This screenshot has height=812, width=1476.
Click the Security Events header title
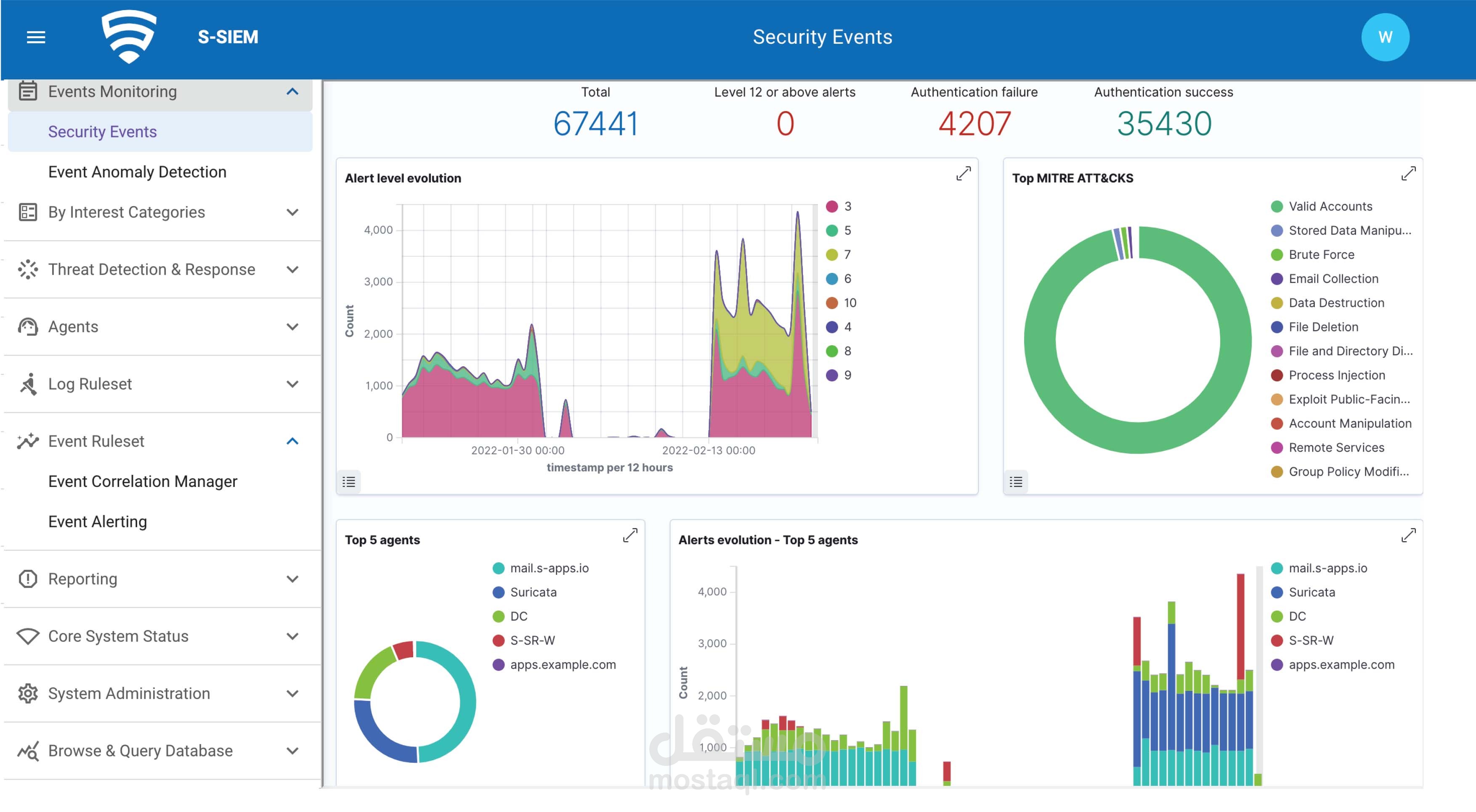pyautogui.click(x=822, y=37)
